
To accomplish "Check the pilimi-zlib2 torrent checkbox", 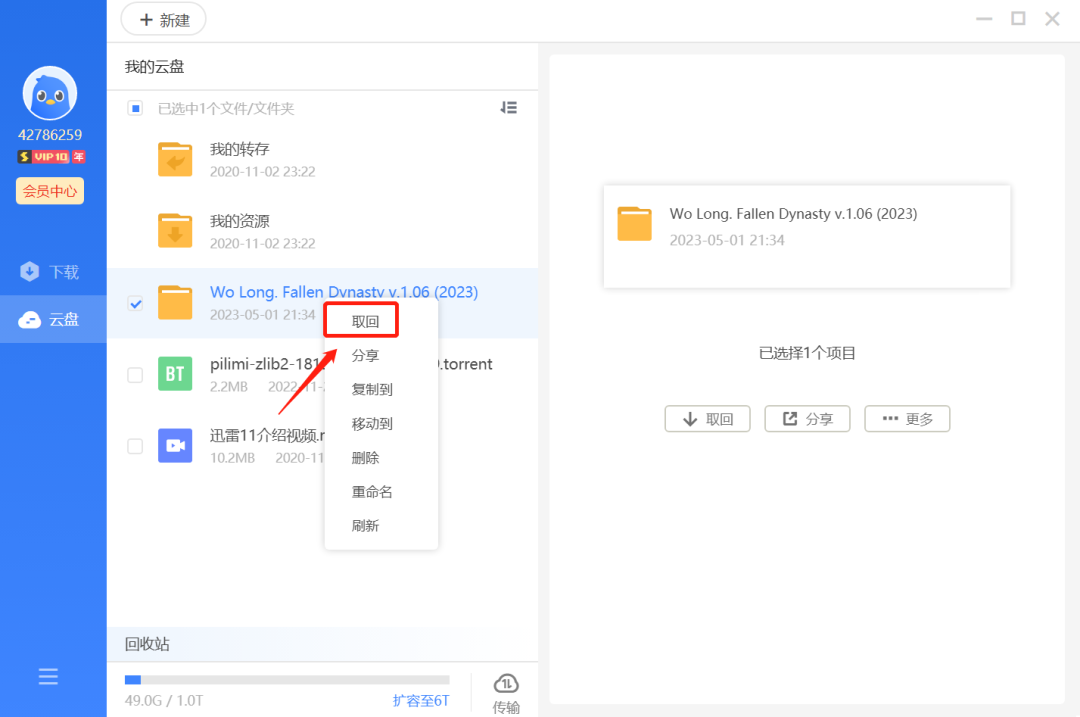I will (x=135, y=375).
